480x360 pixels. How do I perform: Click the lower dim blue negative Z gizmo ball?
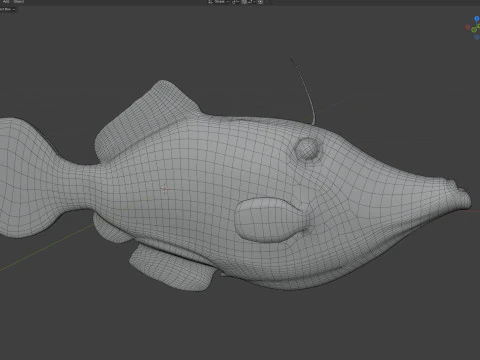pyautogui.click(x=476, y=38)
